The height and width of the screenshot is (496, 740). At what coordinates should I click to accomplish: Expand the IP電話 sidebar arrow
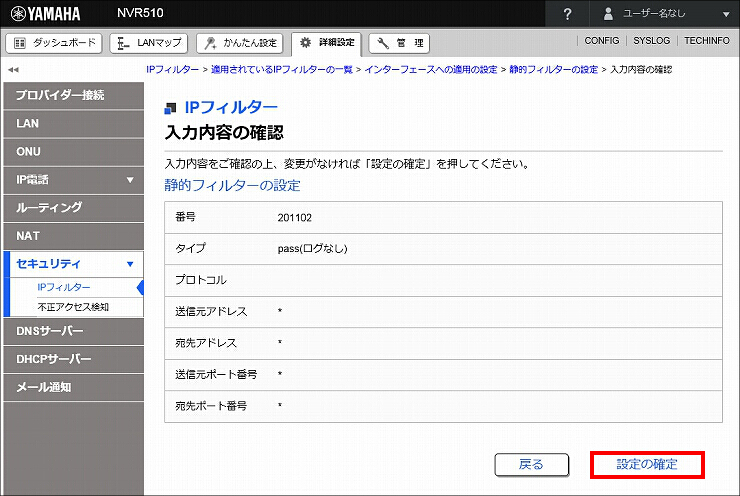(x=130, y=180)
